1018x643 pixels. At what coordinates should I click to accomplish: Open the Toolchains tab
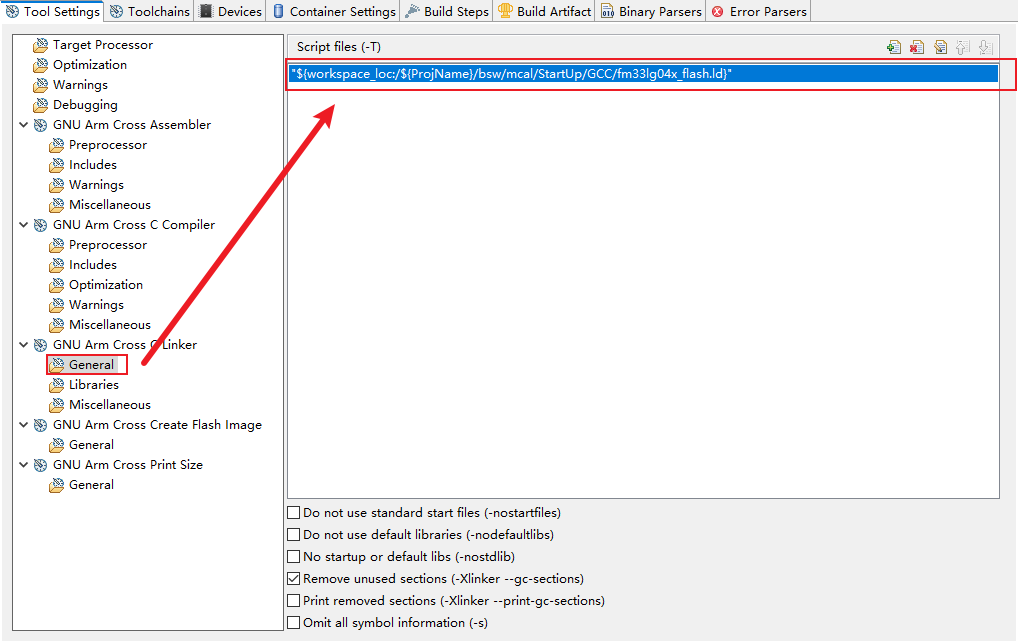[150, 12]
